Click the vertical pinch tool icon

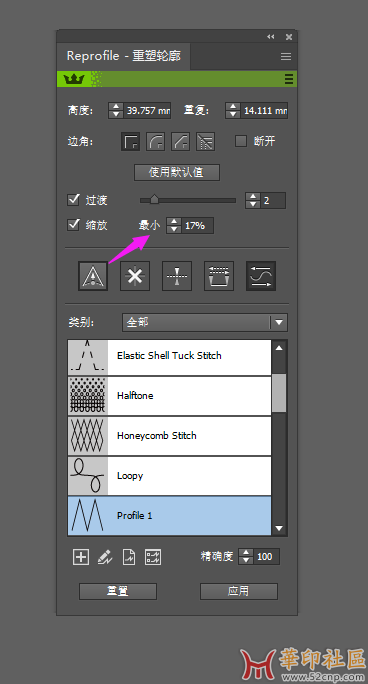tap(177, 276)
